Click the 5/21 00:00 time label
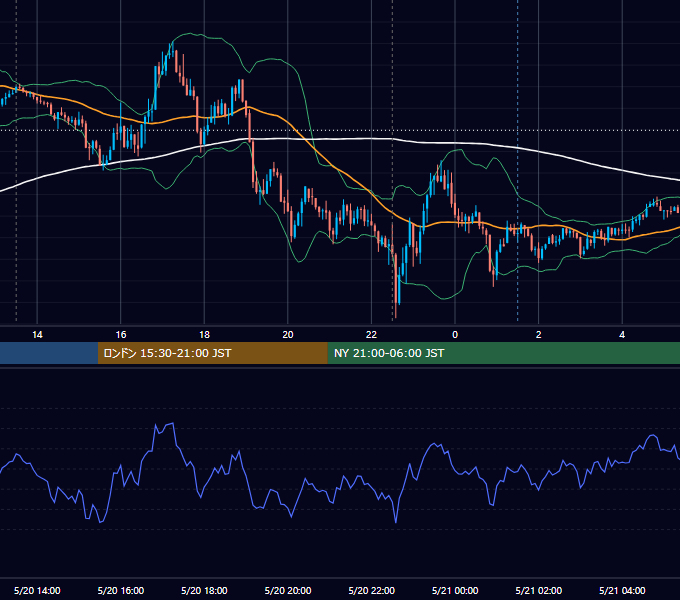This screenshot has width=680, height=600. pyautogui.click(x=455, y=590)
